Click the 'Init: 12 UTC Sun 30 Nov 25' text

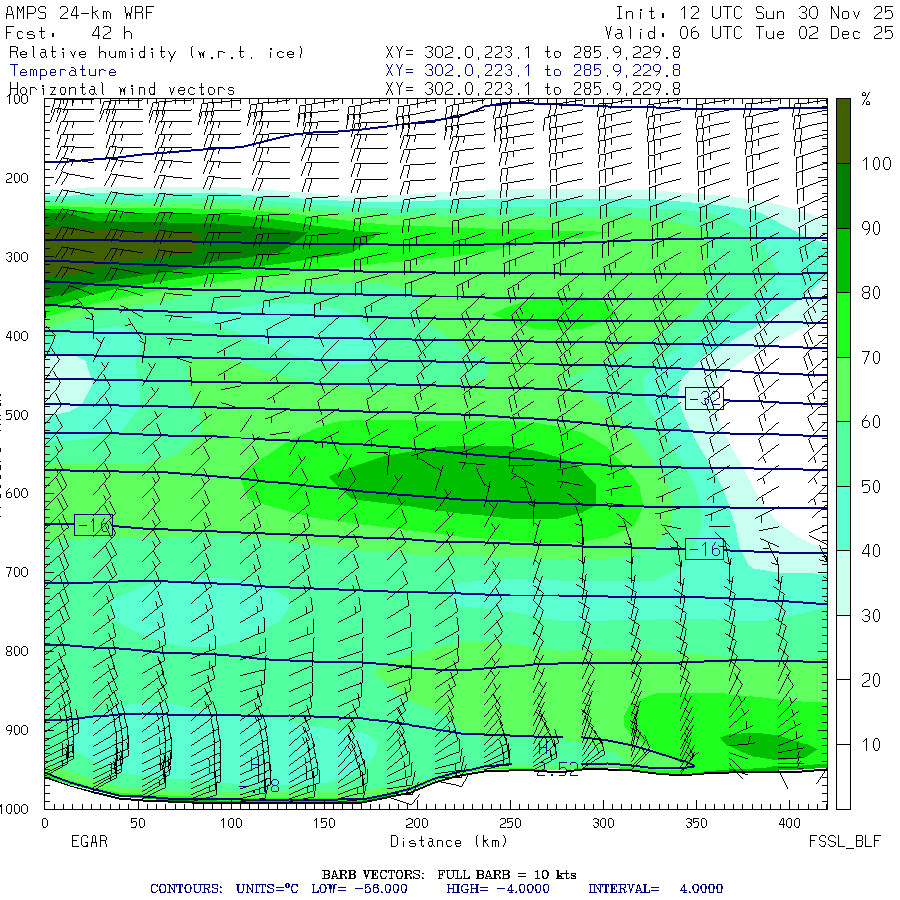pos(754,13)
